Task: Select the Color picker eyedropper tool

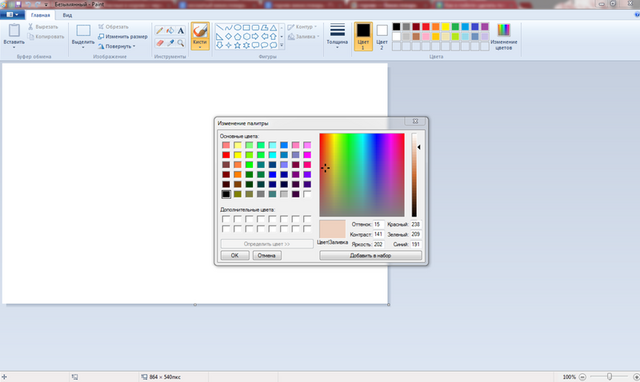Action: tap(170, 43)
